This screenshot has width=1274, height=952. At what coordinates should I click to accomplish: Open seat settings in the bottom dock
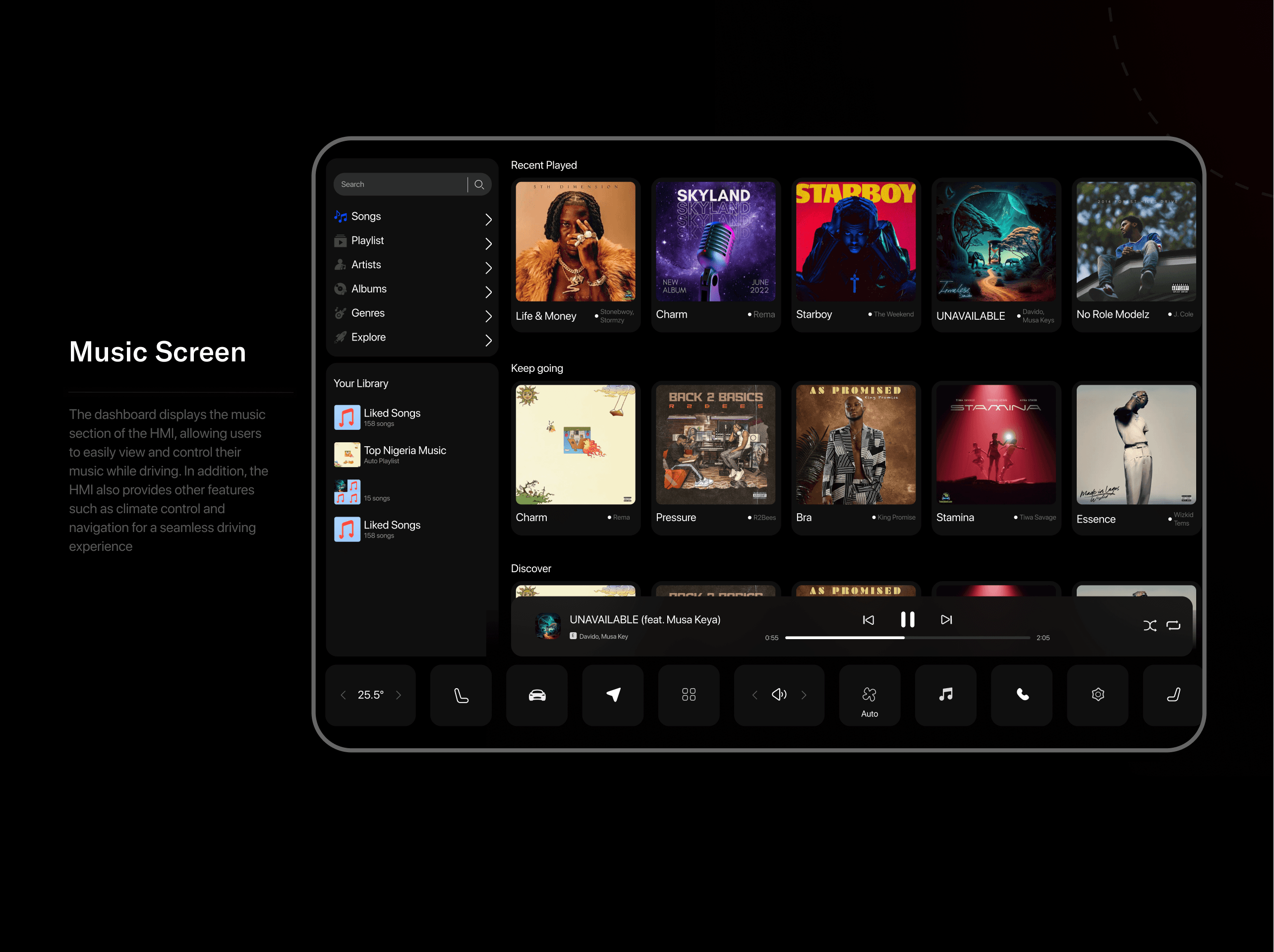tap(461, 695)
